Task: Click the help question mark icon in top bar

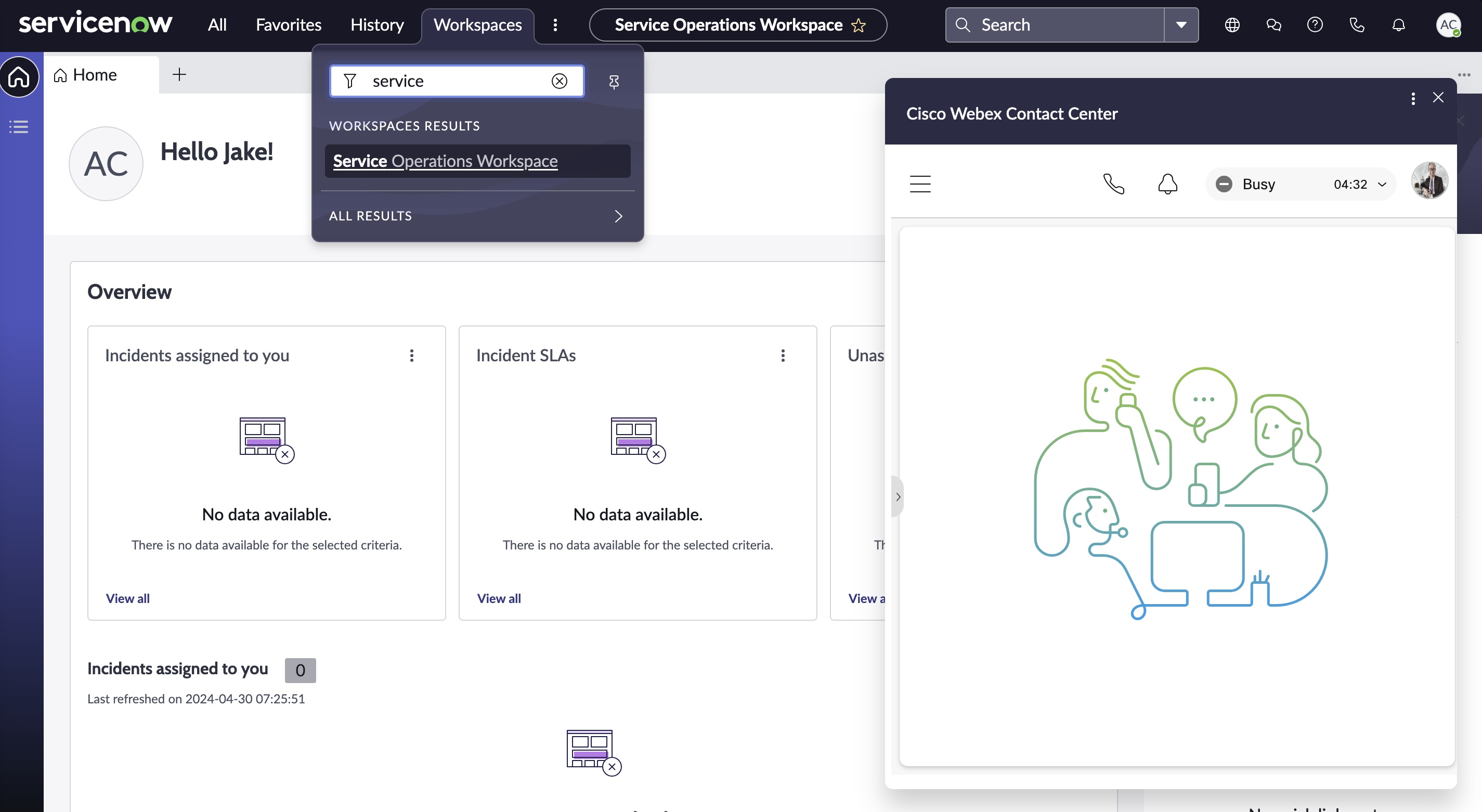Action: click(x=1315, y=24)
